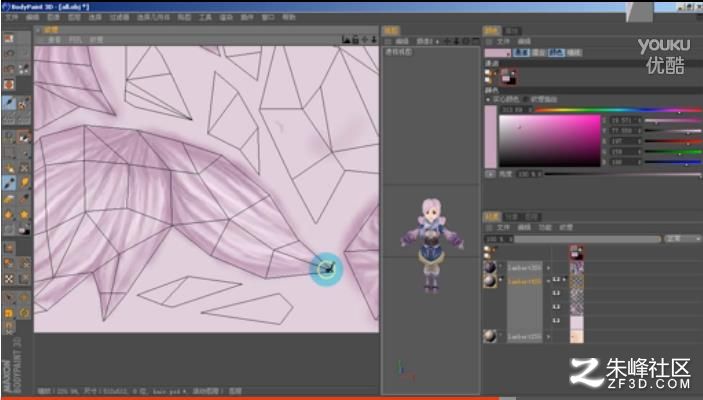Click the solid pink layer thumbnail
Image resolution: width=703 pixels, height=400 pixels.
coord(577,322)
